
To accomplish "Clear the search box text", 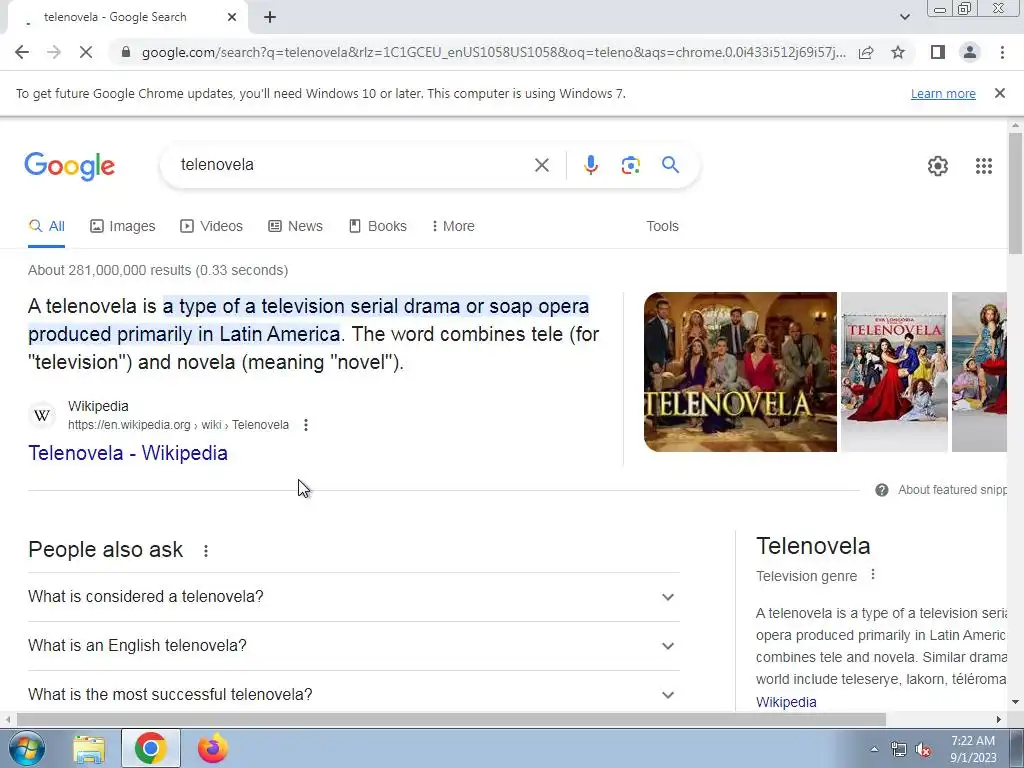I will coord(541,165).
